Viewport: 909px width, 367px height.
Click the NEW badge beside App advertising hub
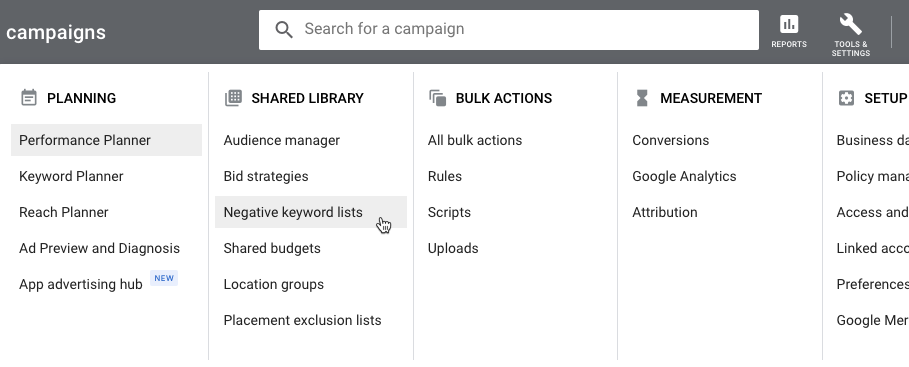[x=164, y=278]
